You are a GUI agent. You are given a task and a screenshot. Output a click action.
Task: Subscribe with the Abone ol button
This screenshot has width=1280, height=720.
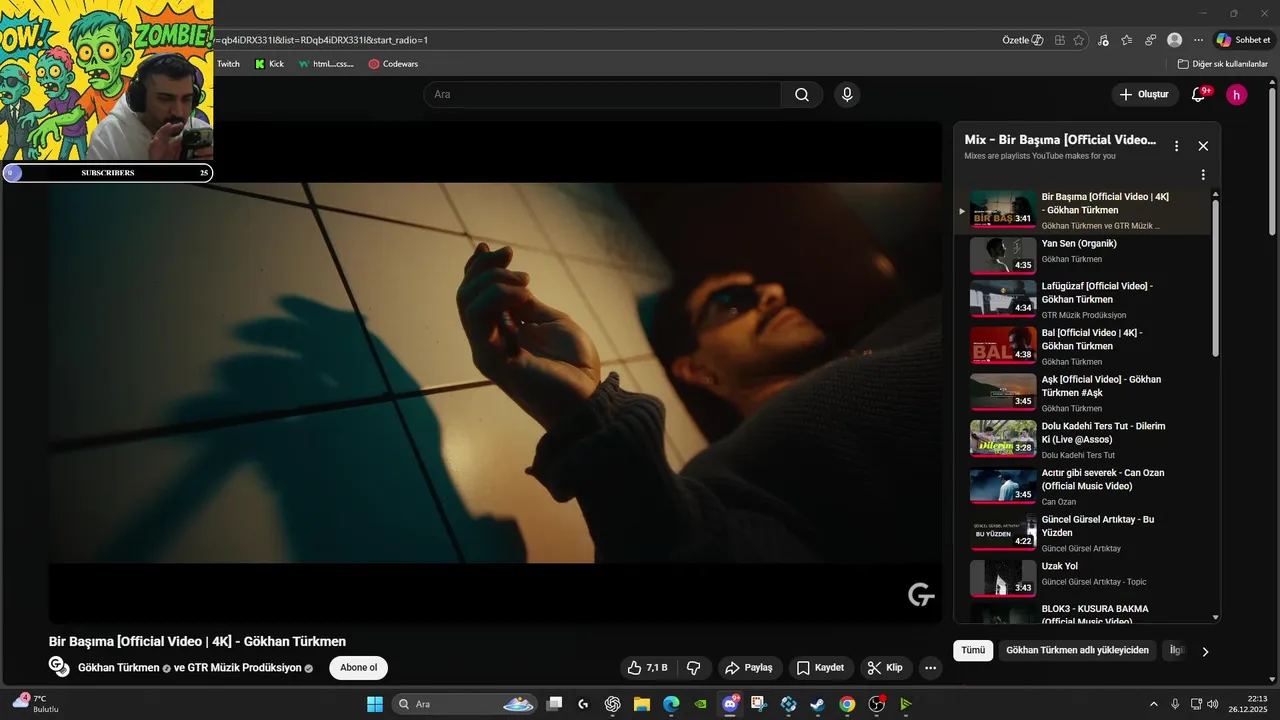(359, 668)
